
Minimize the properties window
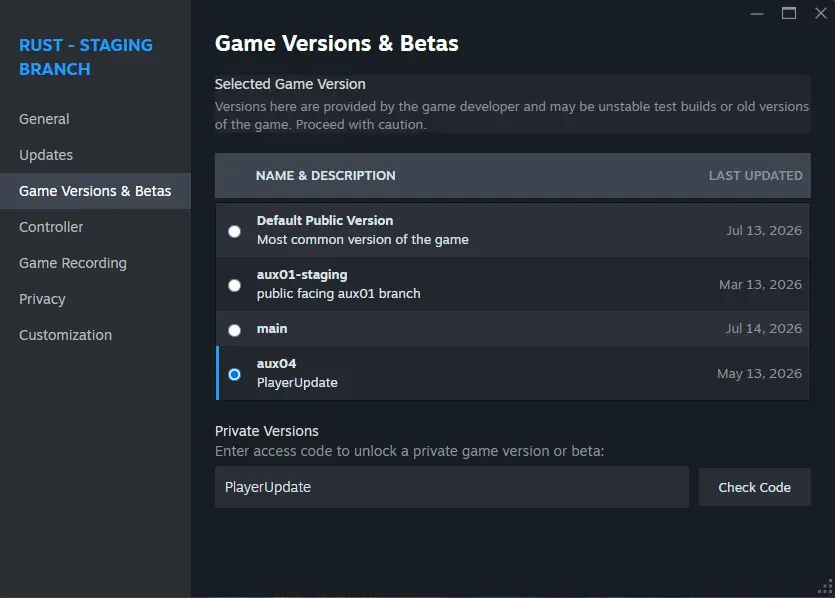(757, 13)
